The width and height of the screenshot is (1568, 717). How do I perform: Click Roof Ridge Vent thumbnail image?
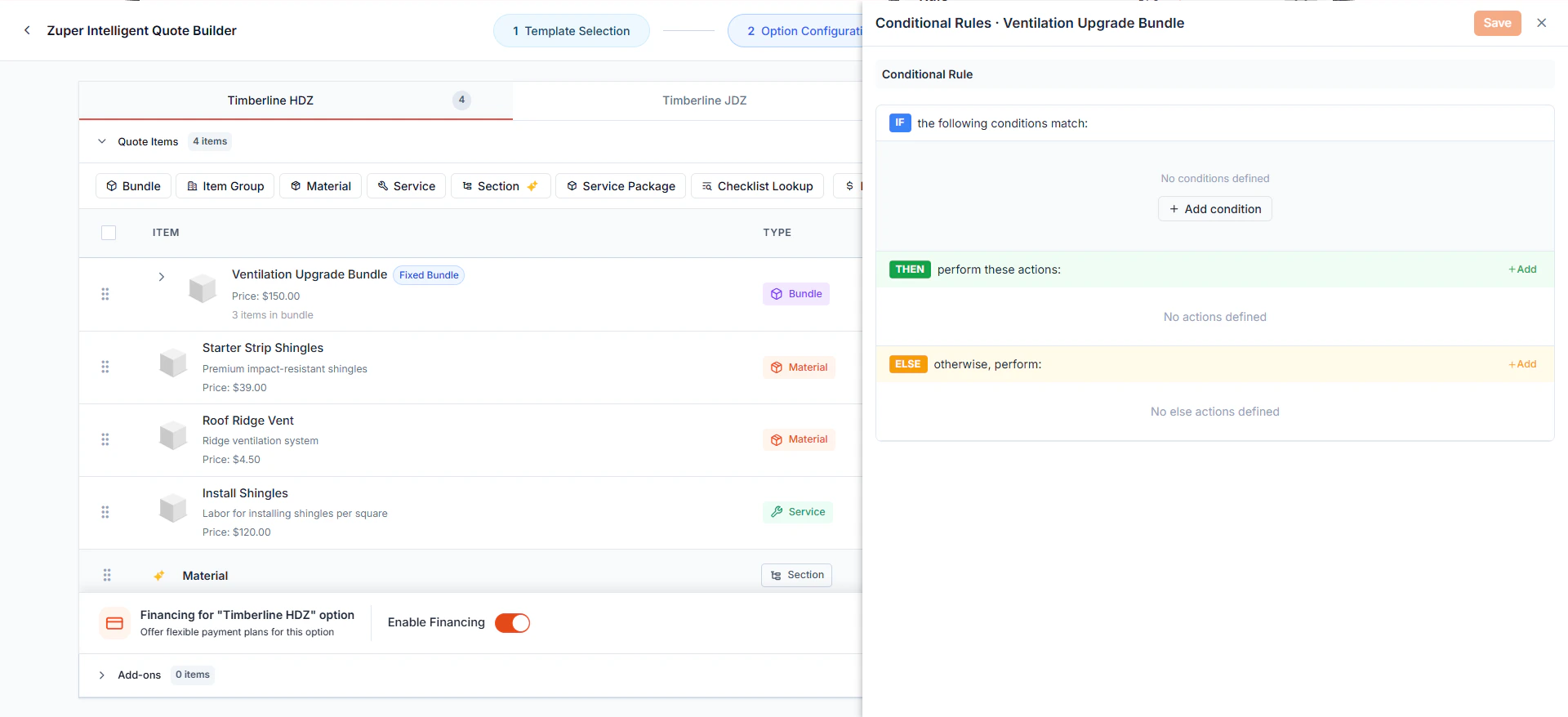point(173,434)
